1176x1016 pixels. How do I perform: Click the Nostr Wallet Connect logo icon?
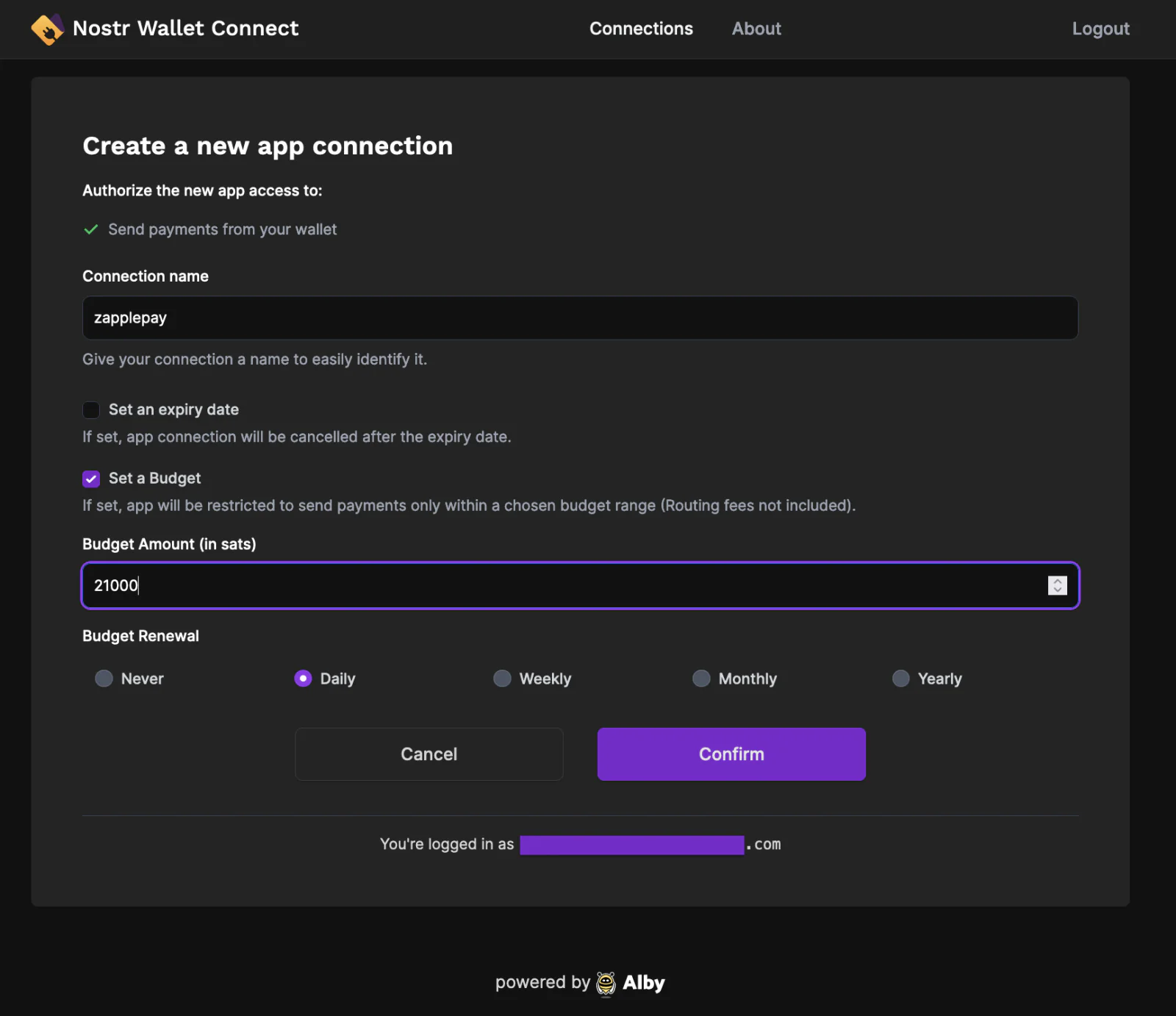pos(48,29)
